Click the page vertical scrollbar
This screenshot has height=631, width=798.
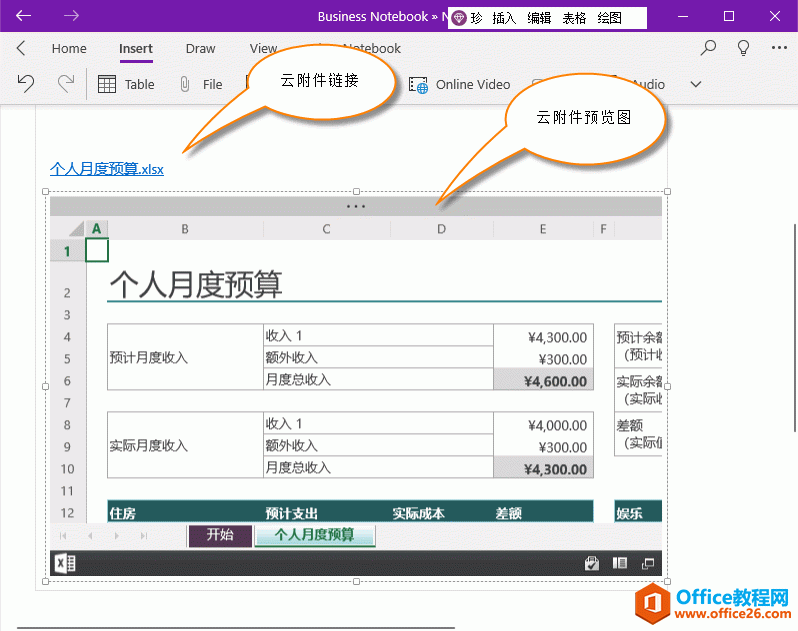coord(795,328)
